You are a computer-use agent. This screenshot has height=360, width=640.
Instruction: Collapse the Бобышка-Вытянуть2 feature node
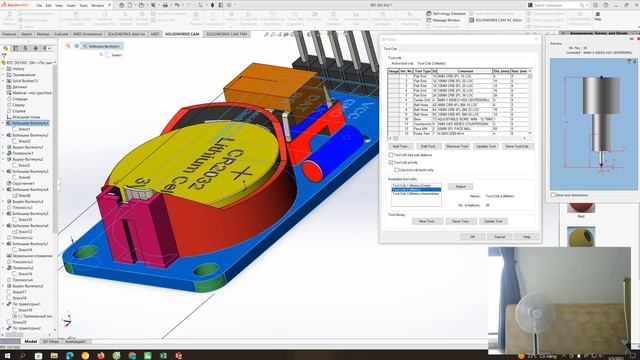tap(3, 135)
